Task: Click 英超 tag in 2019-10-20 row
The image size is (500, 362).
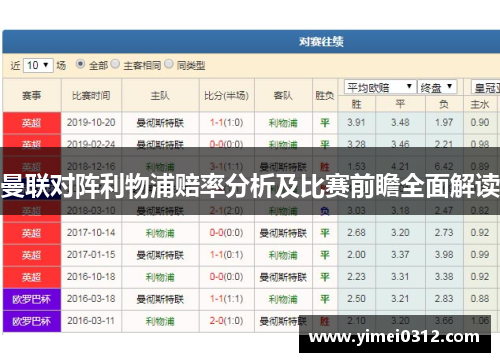Action: click(32, 123)
